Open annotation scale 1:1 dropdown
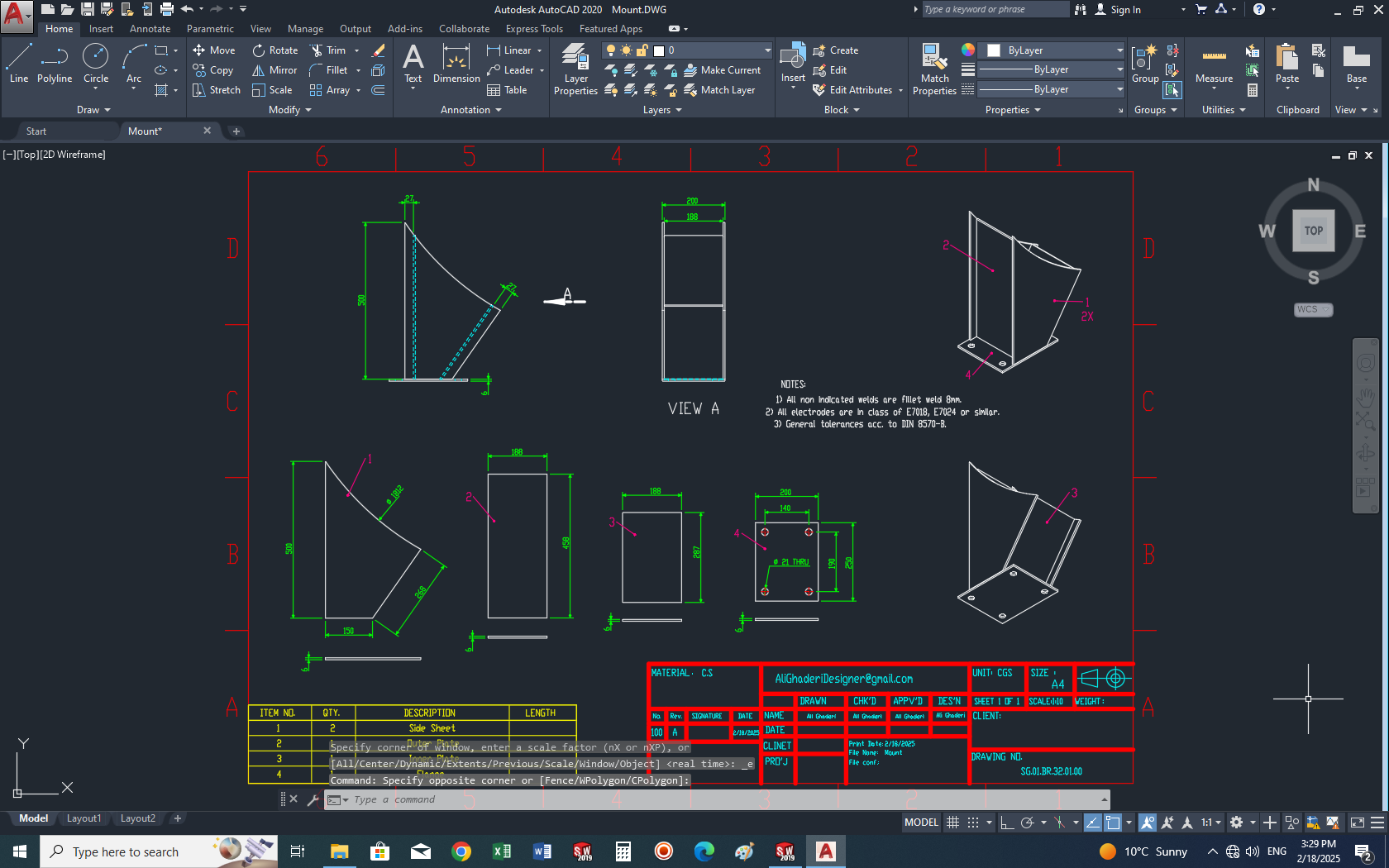1389x868 pixels. (x=1211, y=823)
